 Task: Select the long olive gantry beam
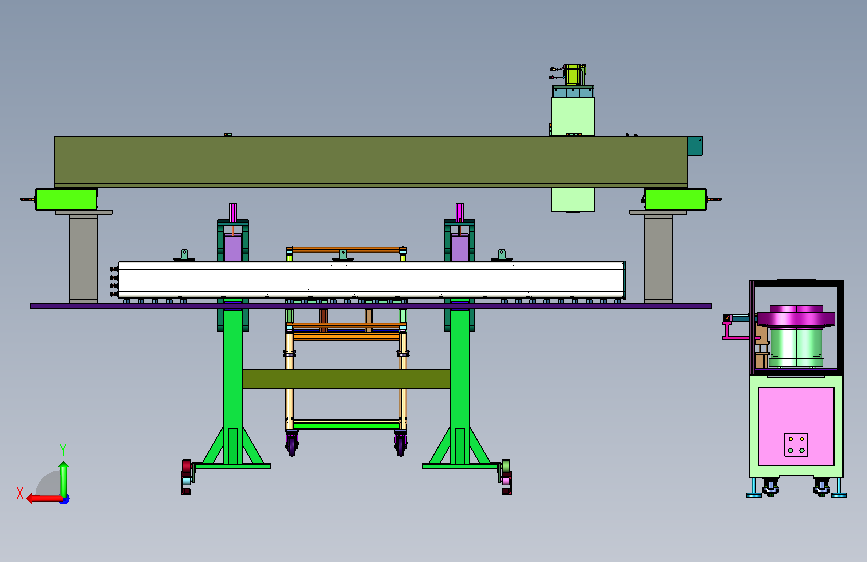coord(370,160)
